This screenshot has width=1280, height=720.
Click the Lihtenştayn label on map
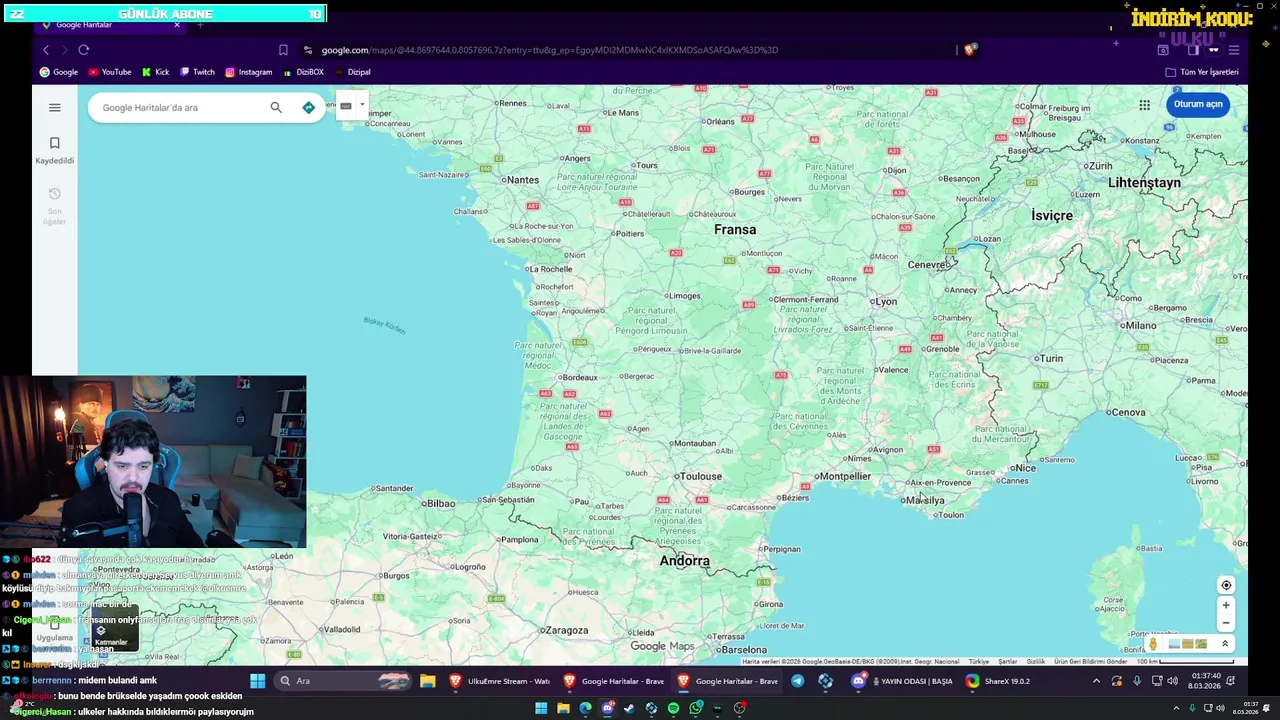coord(1144,183)
